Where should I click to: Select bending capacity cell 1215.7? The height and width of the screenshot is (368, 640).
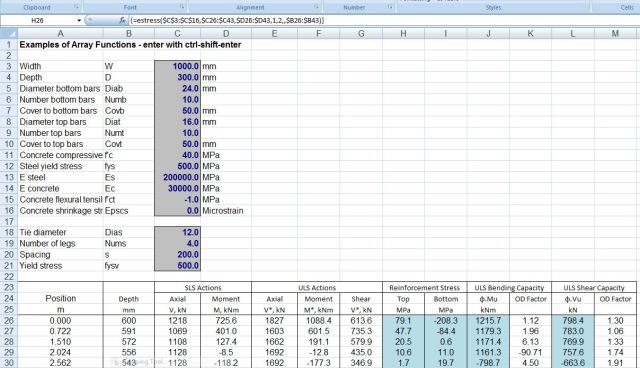tap(488, 321)
